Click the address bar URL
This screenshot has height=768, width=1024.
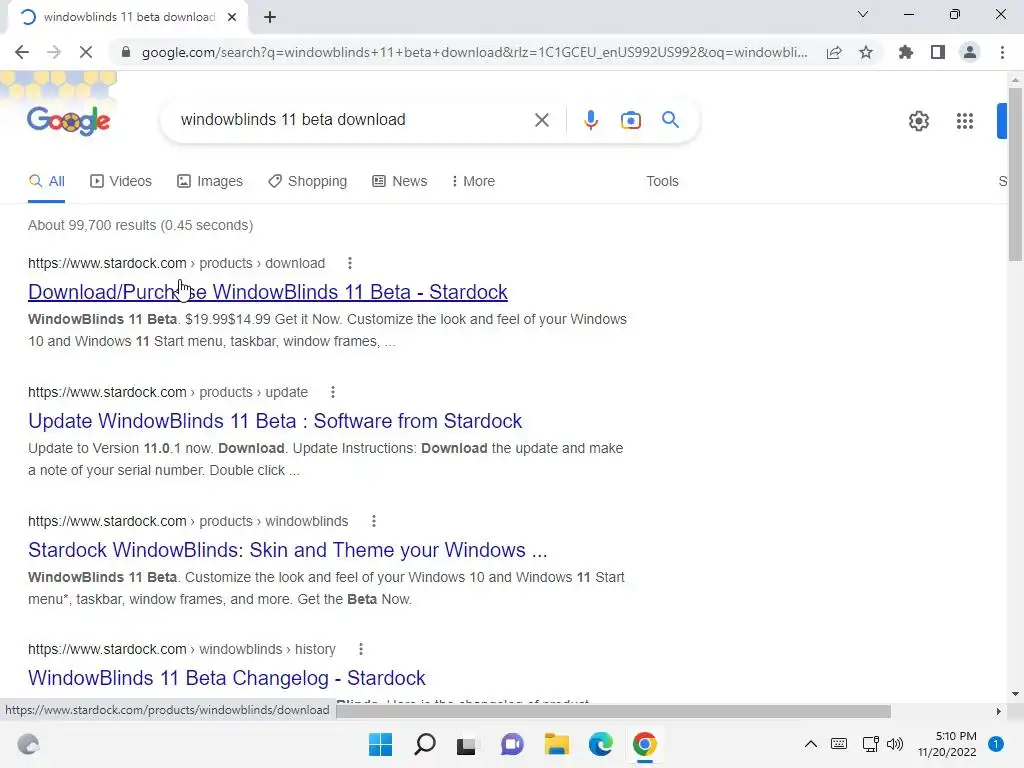coord(474,52)
